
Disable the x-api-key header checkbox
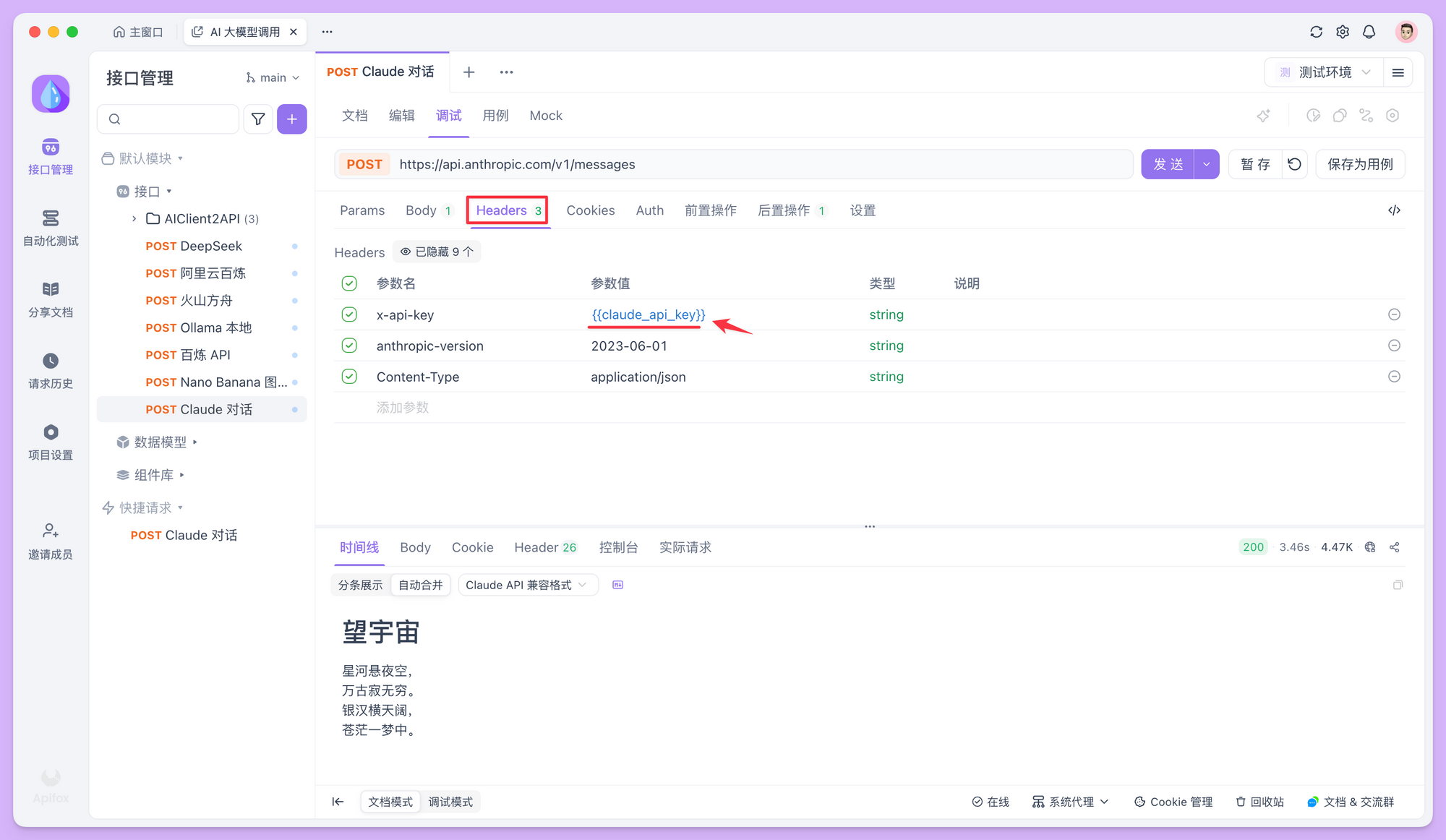coord(349,314)
